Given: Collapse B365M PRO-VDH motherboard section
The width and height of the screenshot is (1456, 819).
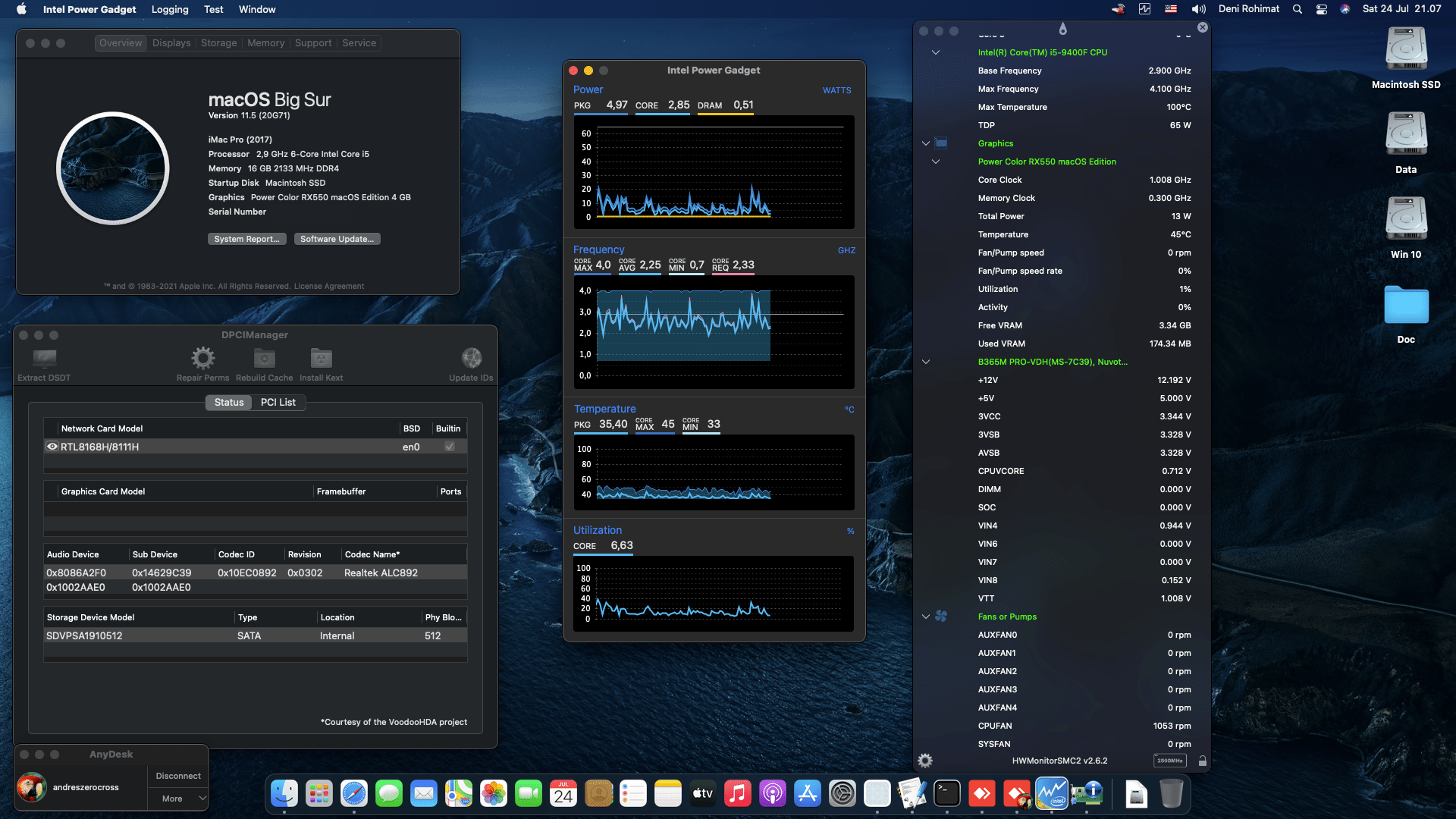Looking at the screenshot, I should (926, 362).
